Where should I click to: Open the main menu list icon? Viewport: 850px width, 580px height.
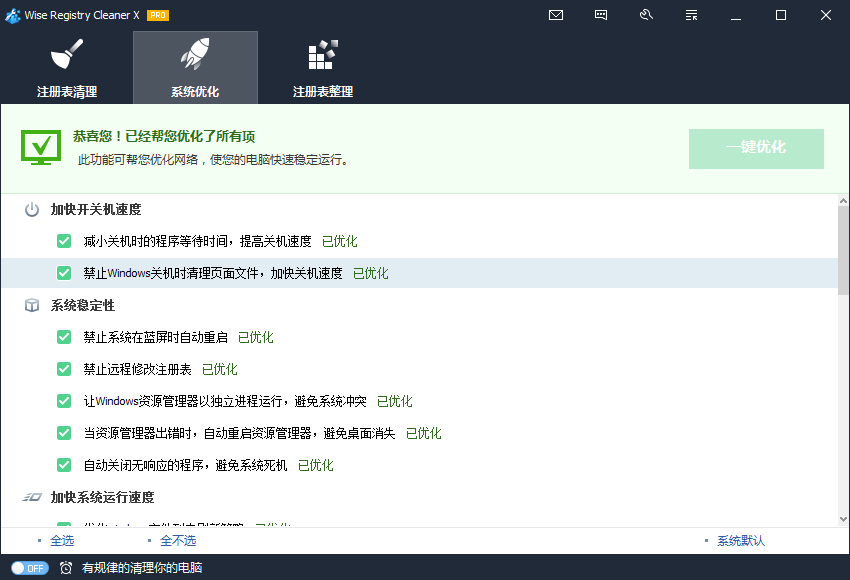point(691,15)
